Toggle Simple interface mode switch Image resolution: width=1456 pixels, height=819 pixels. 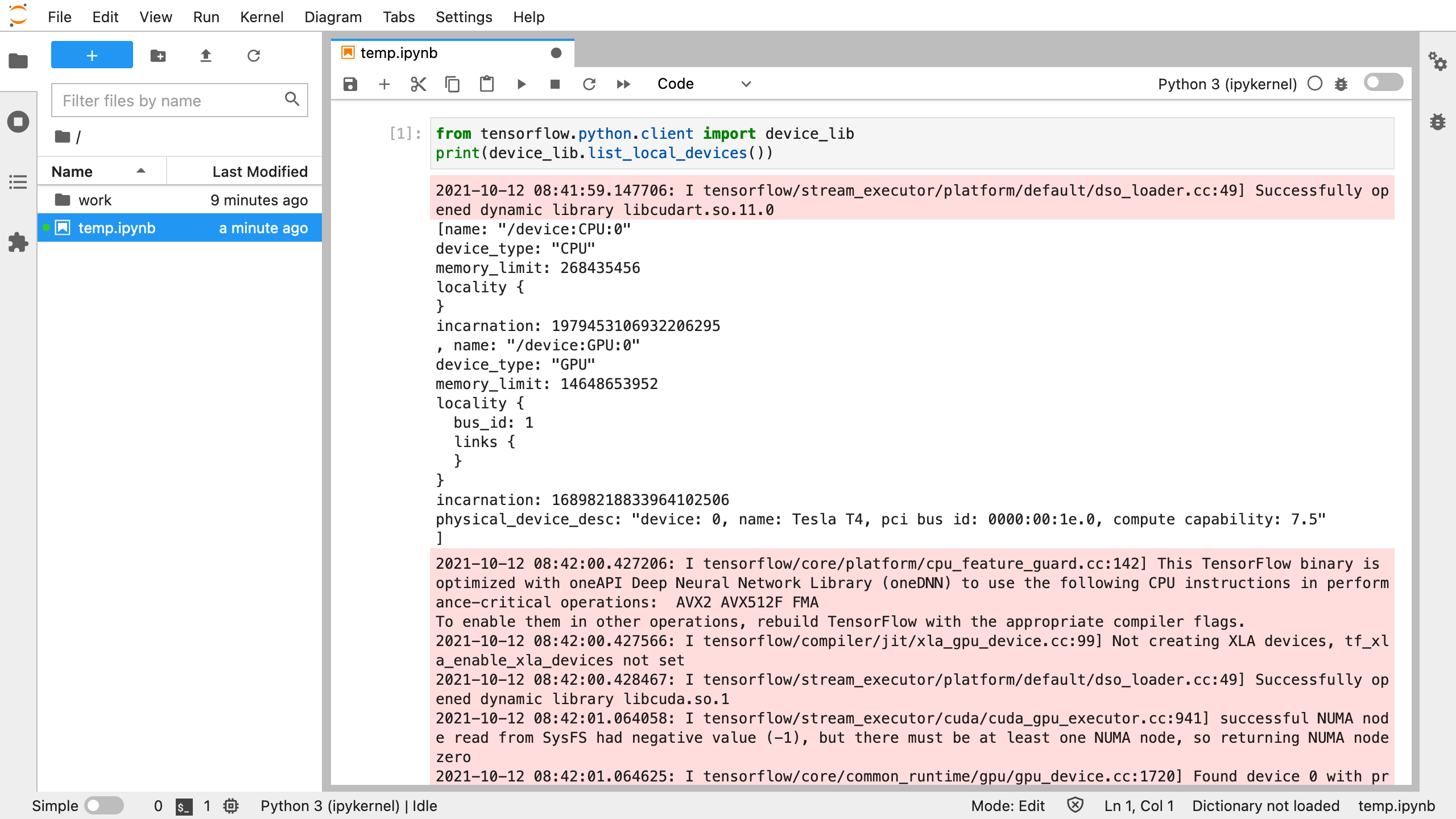pyautogui.click(x=104, y=805)
